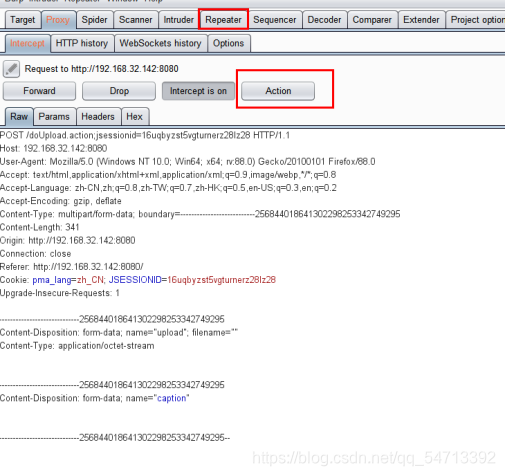Open the Scanner tab
The image size is (505, 476).
pyautogui.click(x=136, y=20)
